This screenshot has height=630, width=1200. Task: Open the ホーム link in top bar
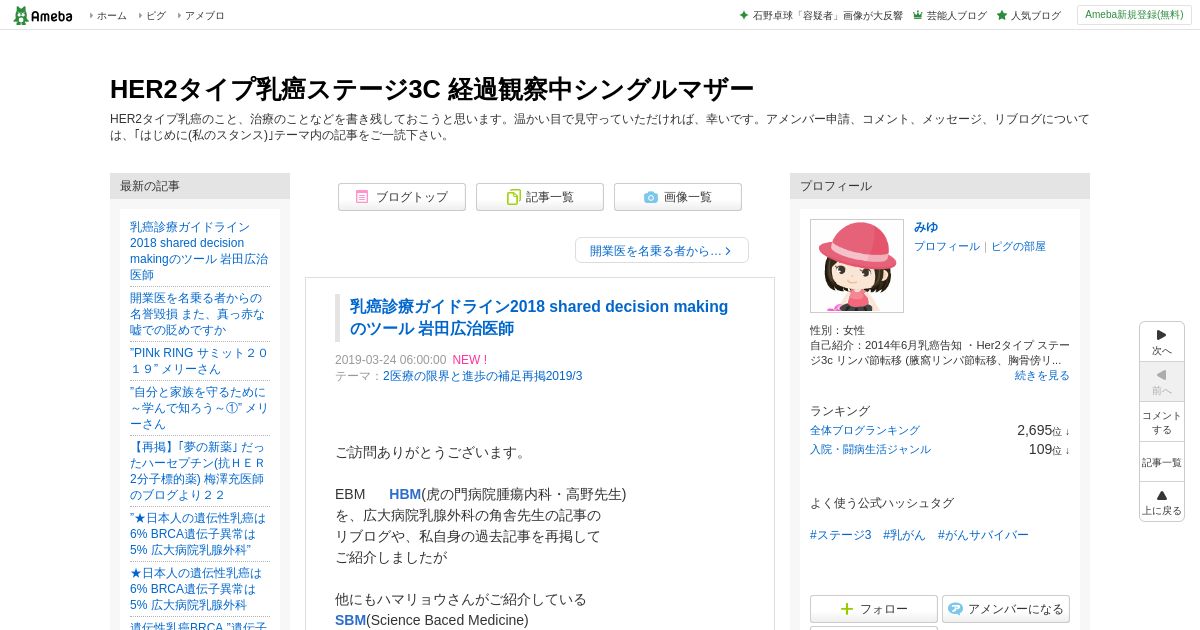[111, 16]
